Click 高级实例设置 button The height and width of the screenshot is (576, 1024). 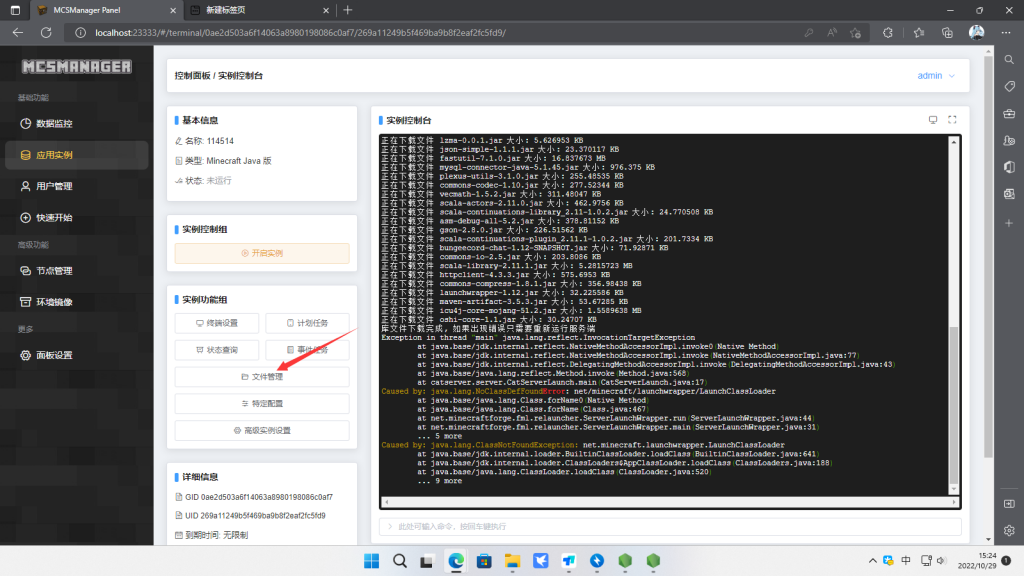pyautogui.click(x=262, y=430)
